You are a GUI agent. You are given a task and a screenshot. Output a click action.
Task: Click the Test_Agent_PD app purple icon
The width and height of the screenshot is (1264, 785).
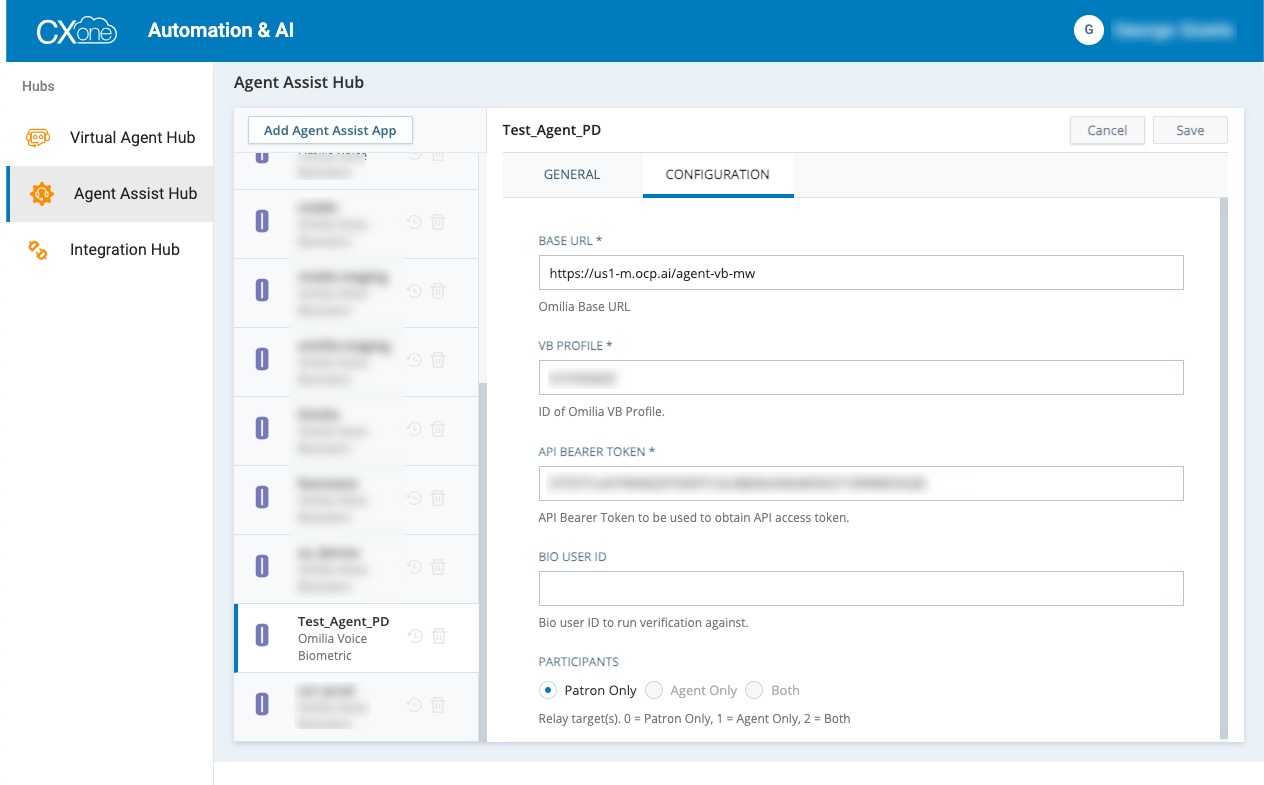(x=262, y=635)
